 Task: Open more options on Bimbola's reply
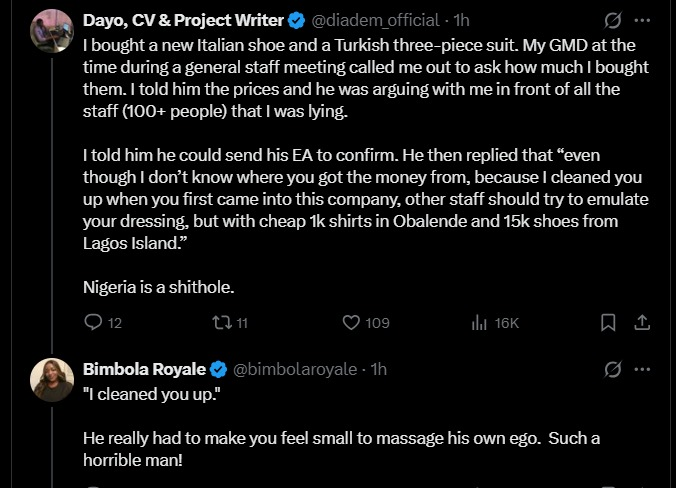[x=643, y=370]
